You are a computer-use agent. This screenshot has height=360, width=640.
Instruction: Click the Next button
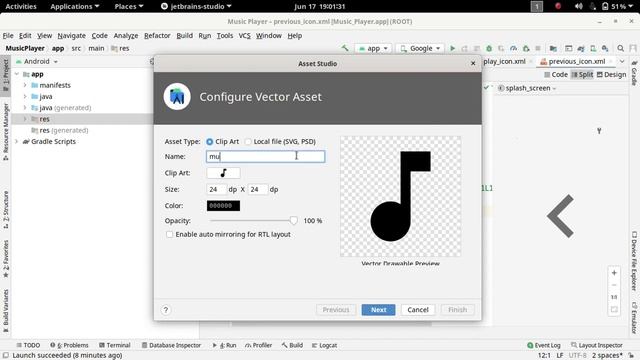click(378, 310)
